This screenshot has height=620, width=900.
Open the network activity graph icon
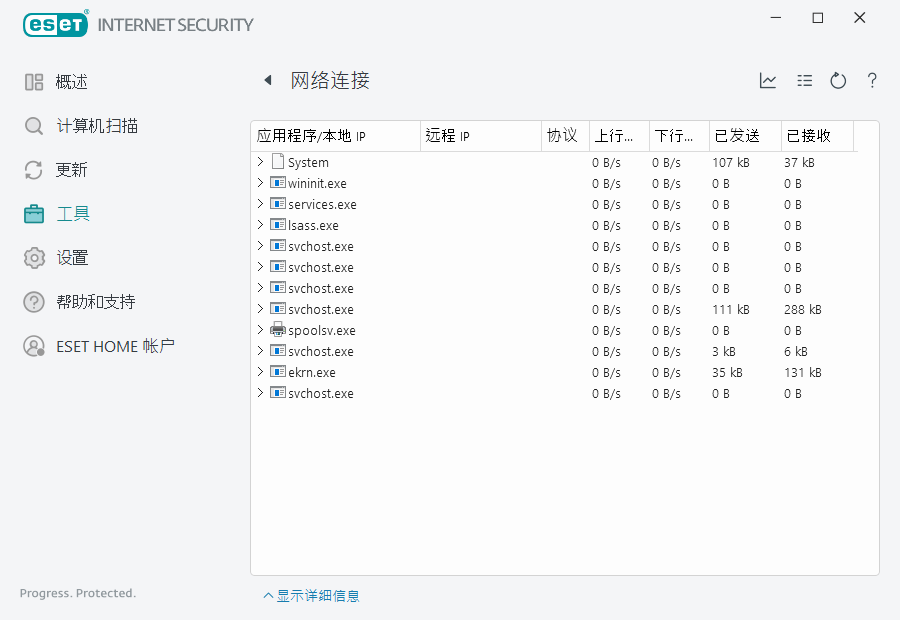click(768, 80)
